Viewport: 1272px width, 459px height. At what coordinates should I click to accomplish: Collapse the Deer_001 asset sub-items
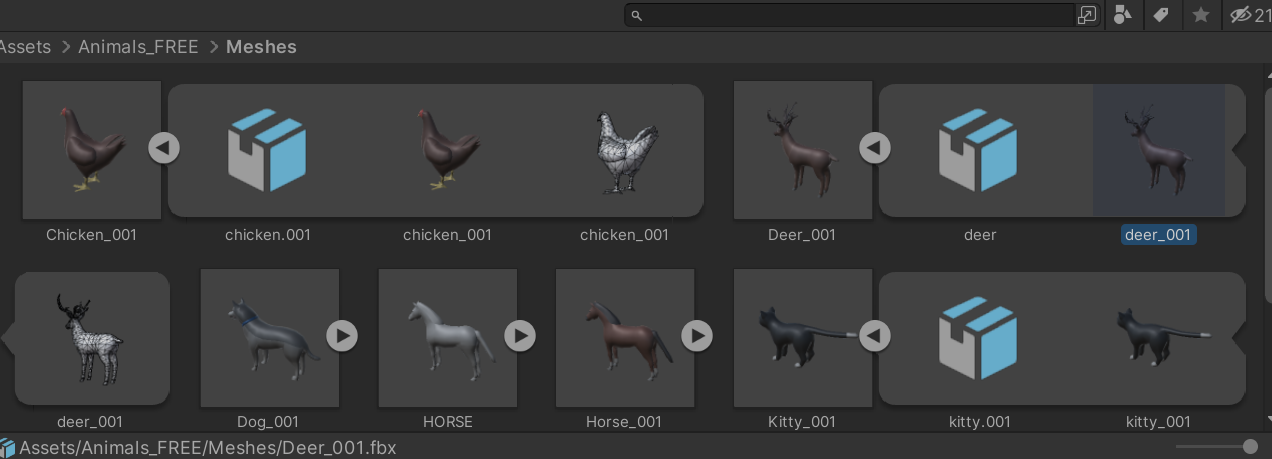point(875,148)
